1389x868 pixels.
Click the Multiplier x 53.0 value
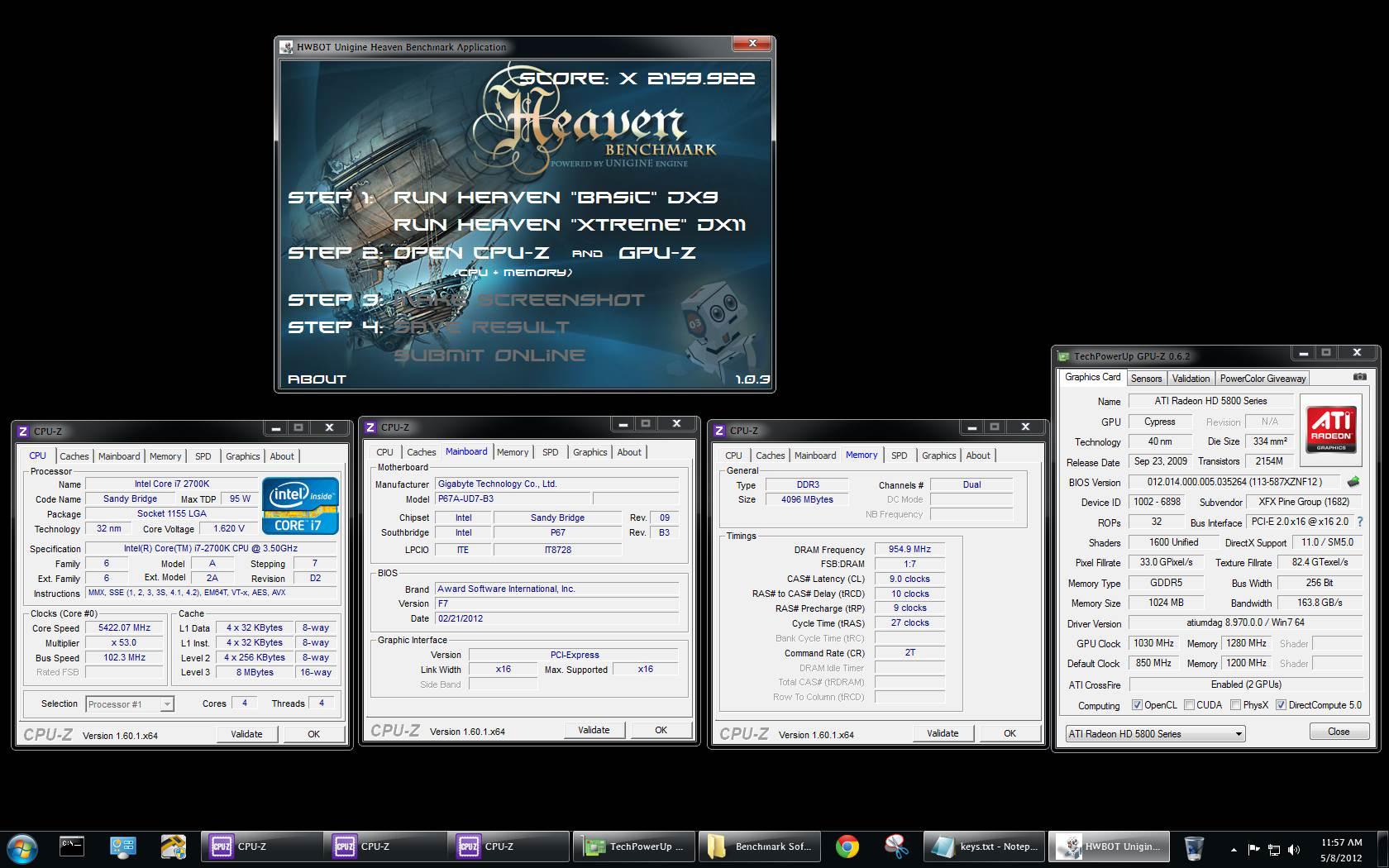[124, 642]
